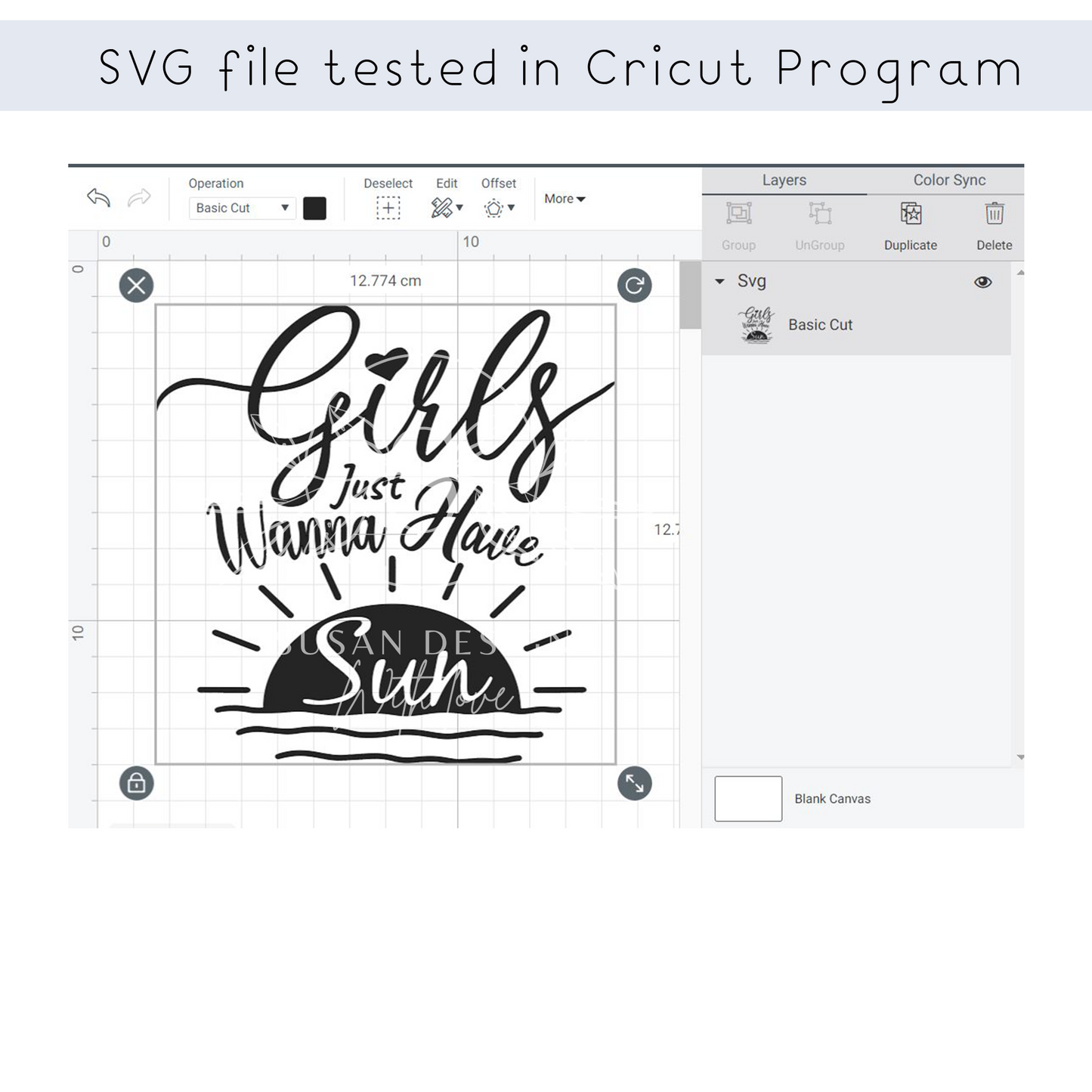Click layers panel scroll up arrow
Screen dimensions: 1092x1092
coord(1020,273)
